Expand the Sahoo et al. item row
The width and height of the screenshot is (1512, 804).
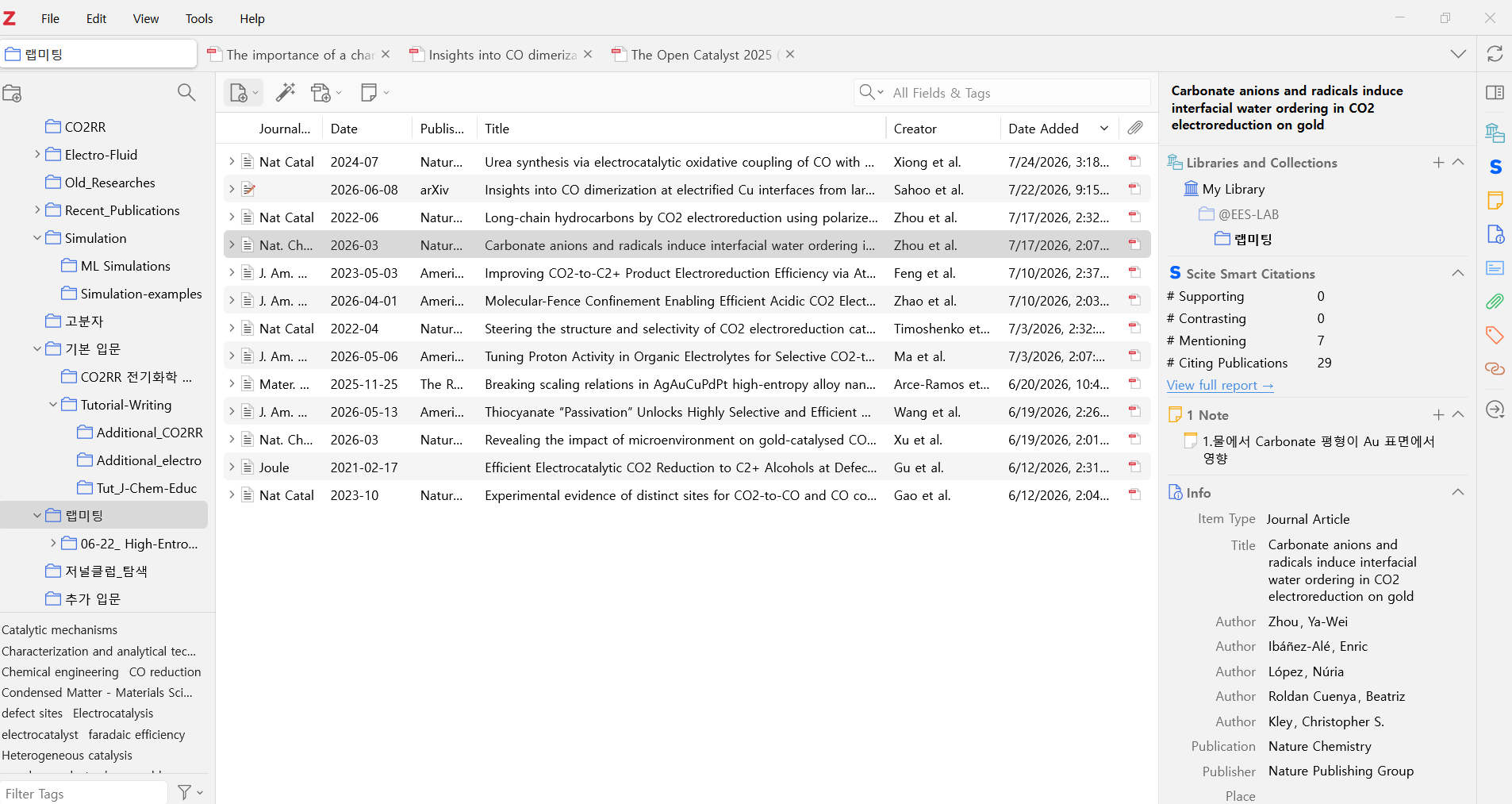232,189
